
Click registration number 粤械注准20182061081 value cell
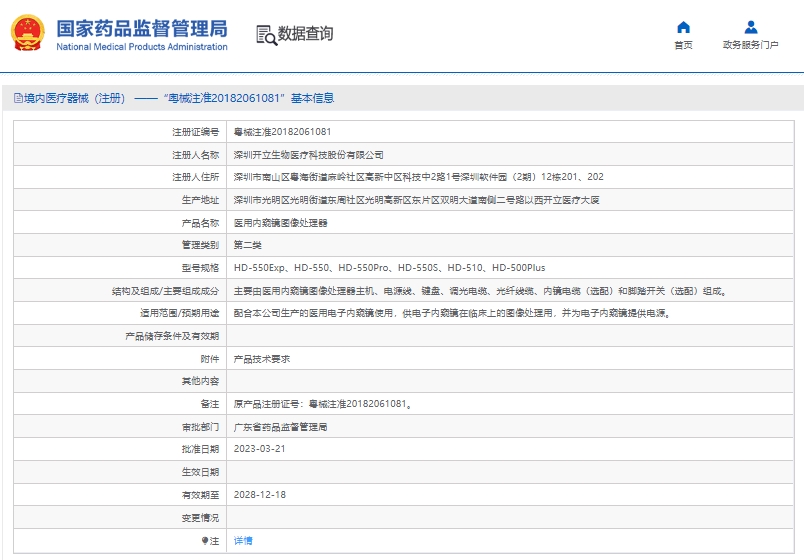pyautogui.click(x=282, y=132)
